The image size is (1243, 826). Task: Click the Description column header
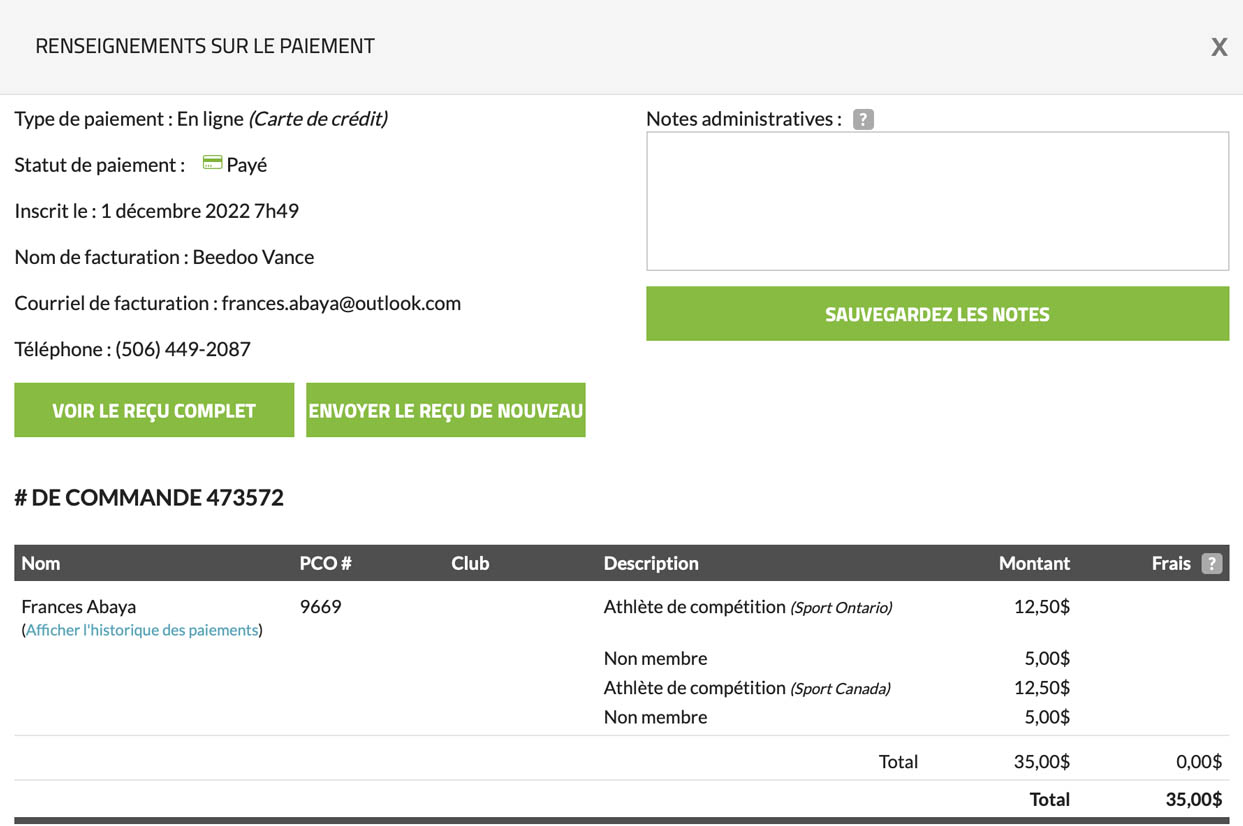pos(650,563)
